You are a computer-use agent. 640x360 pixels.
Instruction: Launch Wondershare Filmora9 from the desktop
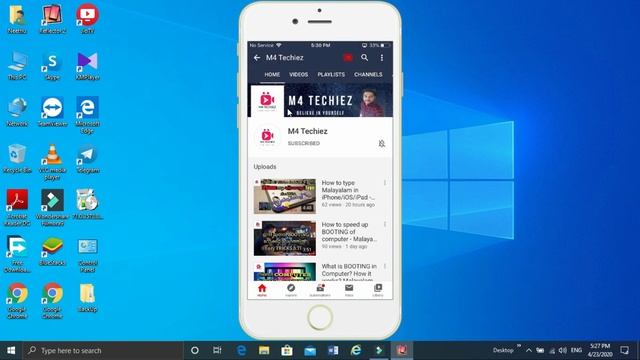(52, 208)
